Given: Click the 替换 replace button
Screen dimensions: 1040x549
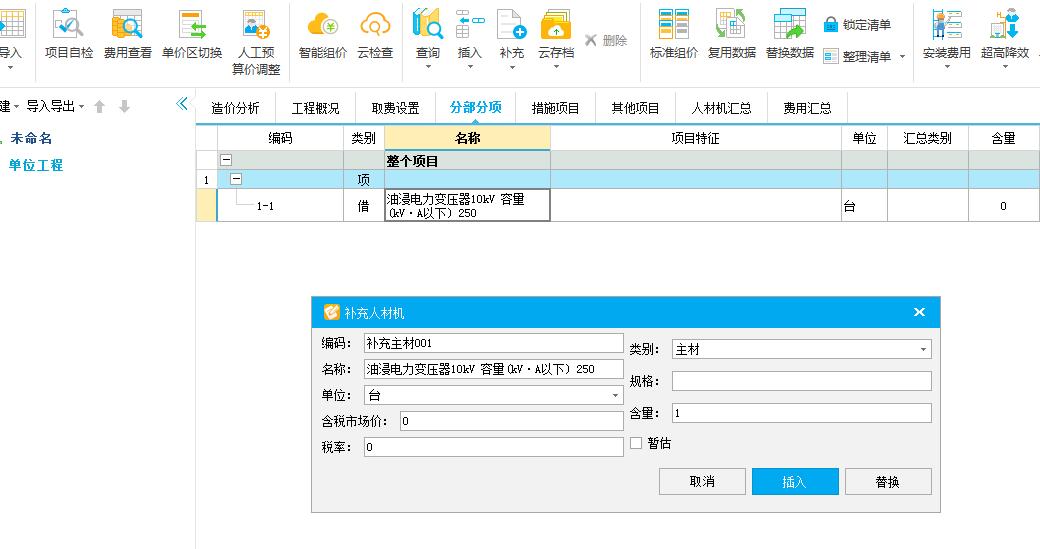Looking at the screenshot, I should point(887,481).
